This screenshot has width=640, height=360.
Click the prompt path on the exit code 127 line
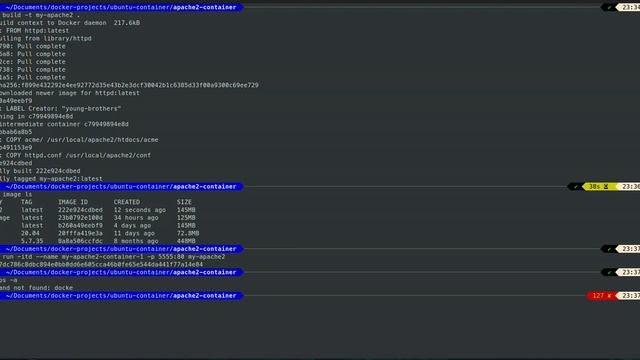[121, 296]
